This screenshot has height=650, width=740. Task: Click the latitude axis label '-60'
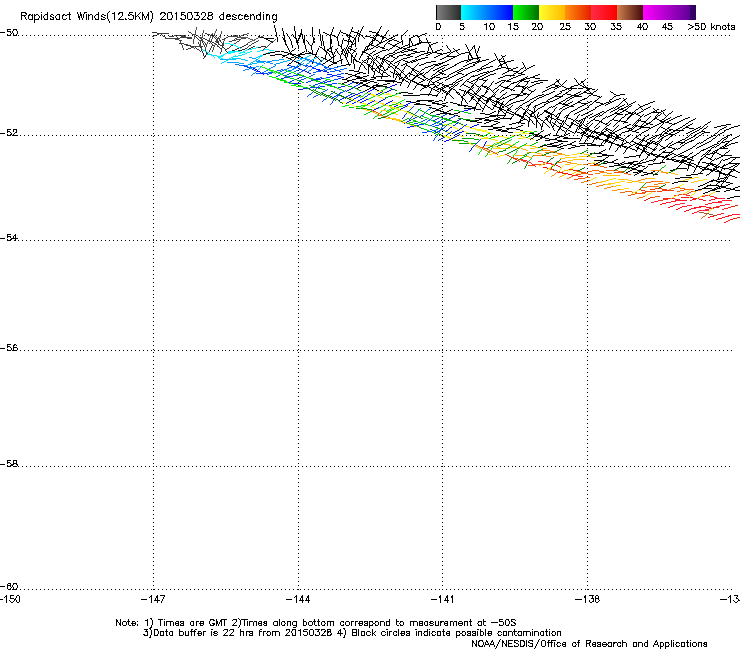pos(9,587)
